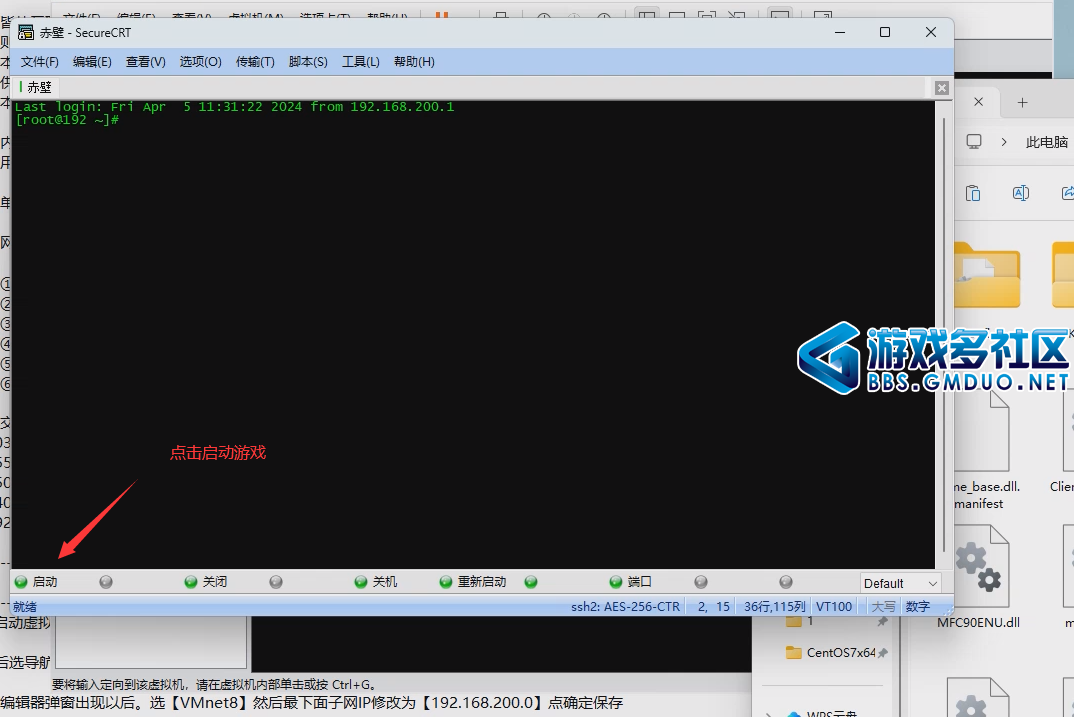Click the 就绪 status bar text
Viewport: 1074px width, 717px height.
(25, 607)
